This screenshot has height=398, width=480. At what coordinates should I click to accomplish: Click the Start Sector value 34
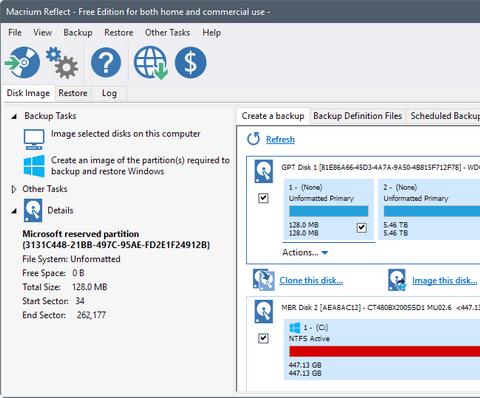pyautogui.click(x=80, y=301)
